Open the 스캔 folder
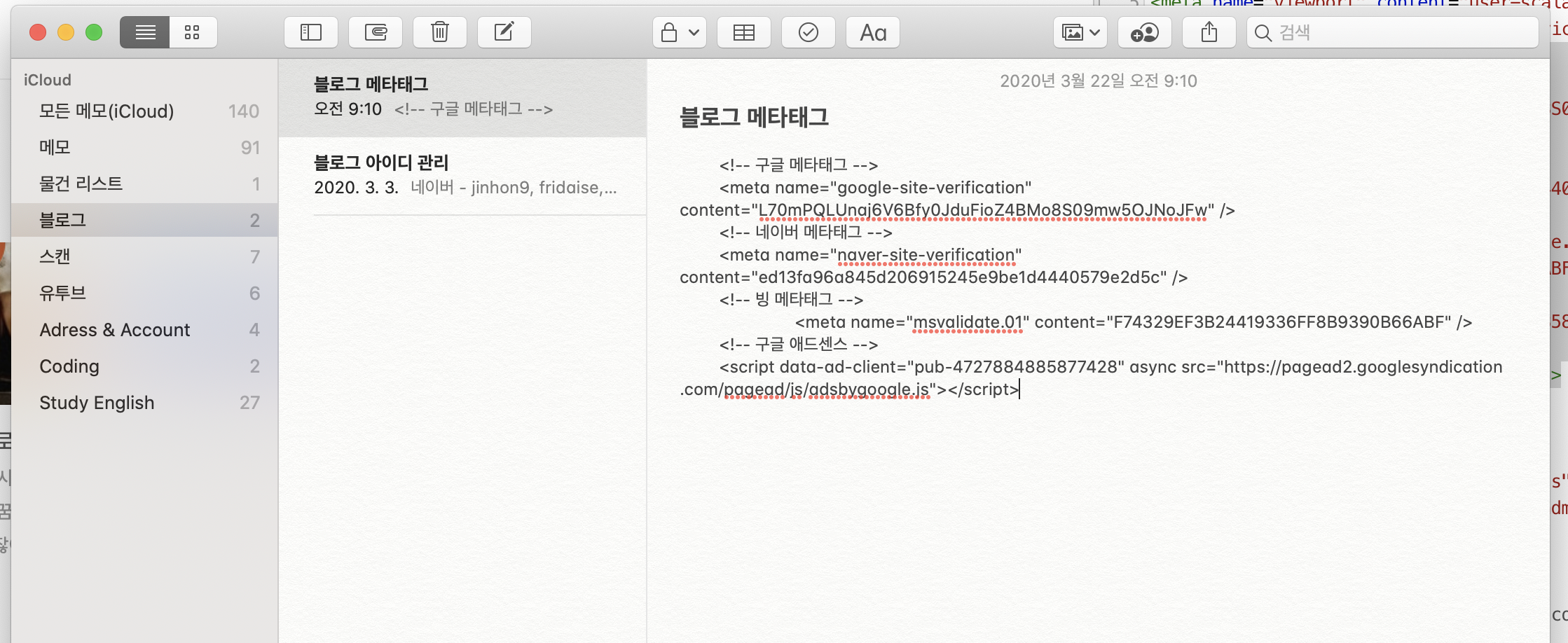Screen dimensions: 1568x643 pyautogui.click(x=144, y=257)
